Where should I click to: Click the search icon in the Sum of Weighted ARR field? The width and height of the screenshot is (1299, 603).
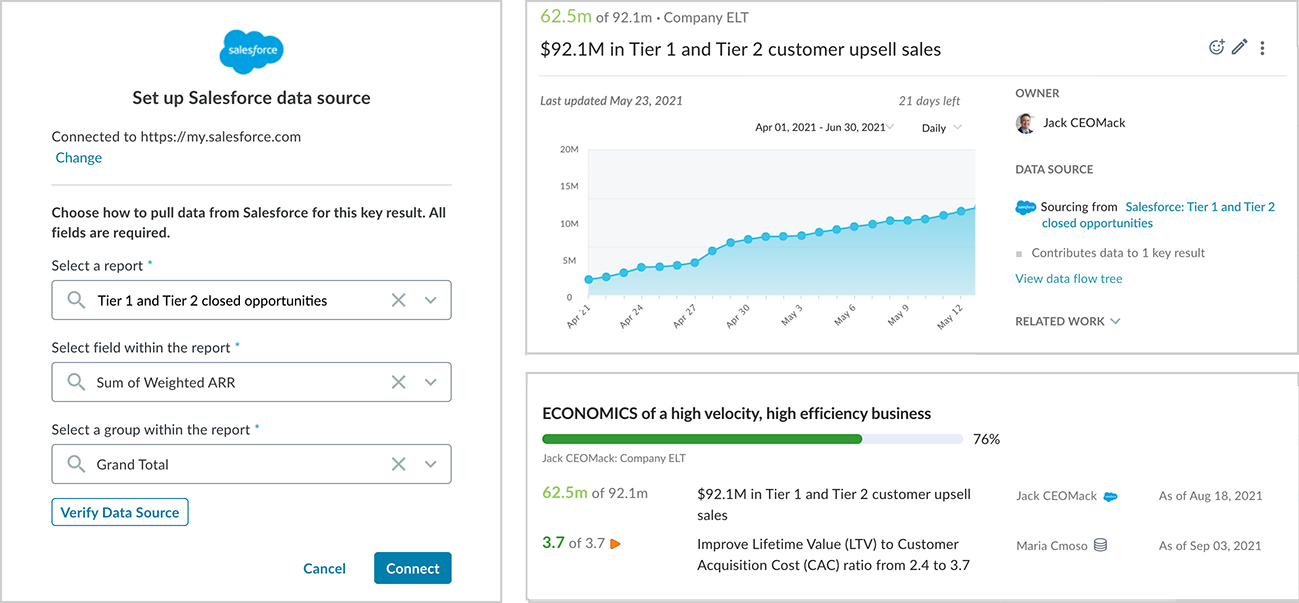coord(76,382)
